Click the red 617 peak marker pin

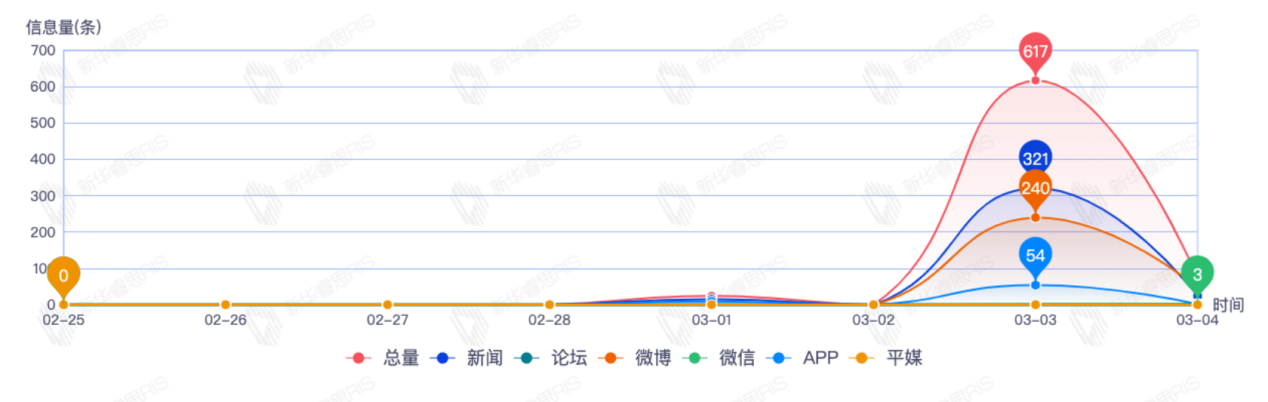pos(1035,52)
